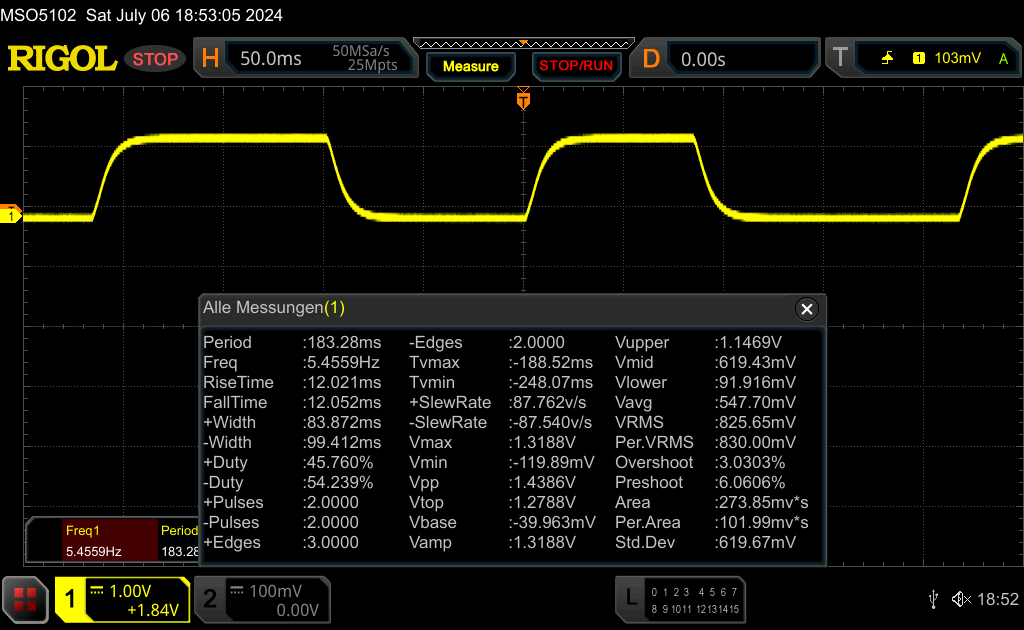
Task: Open the function navigation grid icon
Action: (25, 599)
